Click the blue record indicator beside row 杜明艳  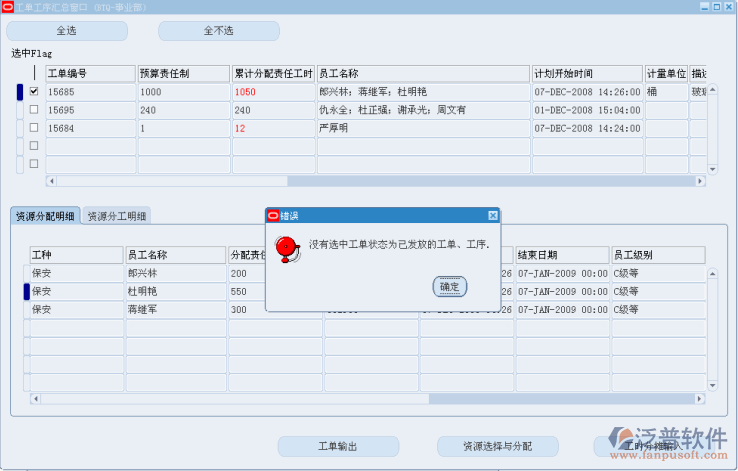(x=27, y=291)
